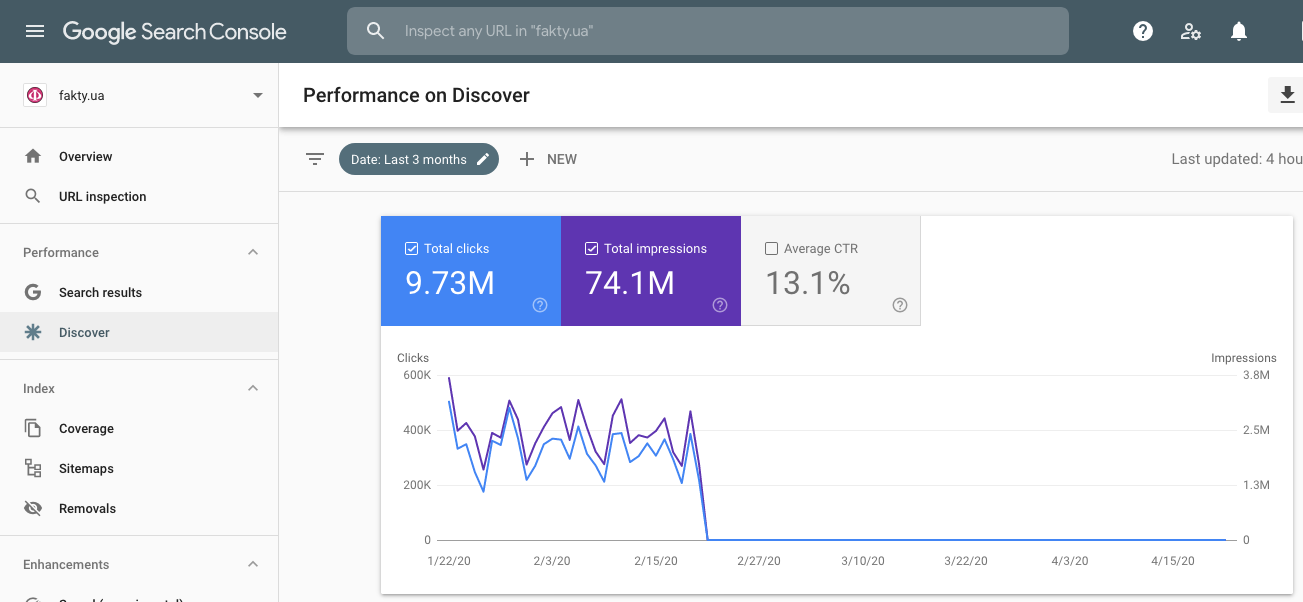Edit the Date: Last 3 months filter
The image size is (1303, 602).
point(418,159)
